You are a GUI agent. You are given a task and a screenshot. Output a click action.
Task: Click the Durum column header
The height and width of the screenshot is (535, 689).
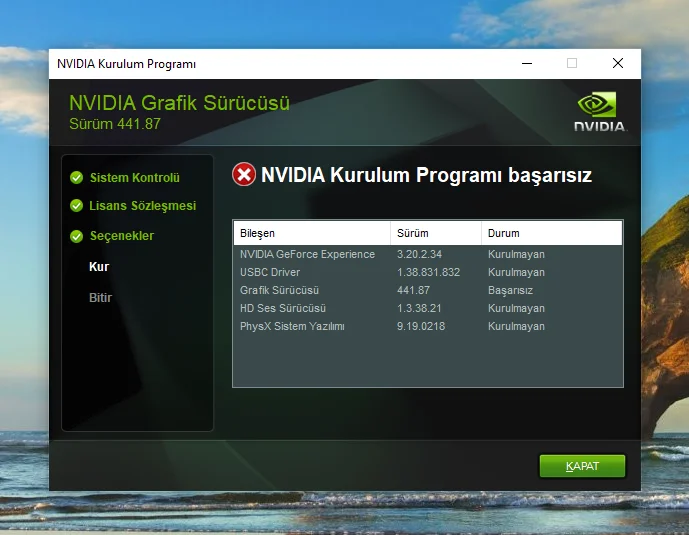551,233
